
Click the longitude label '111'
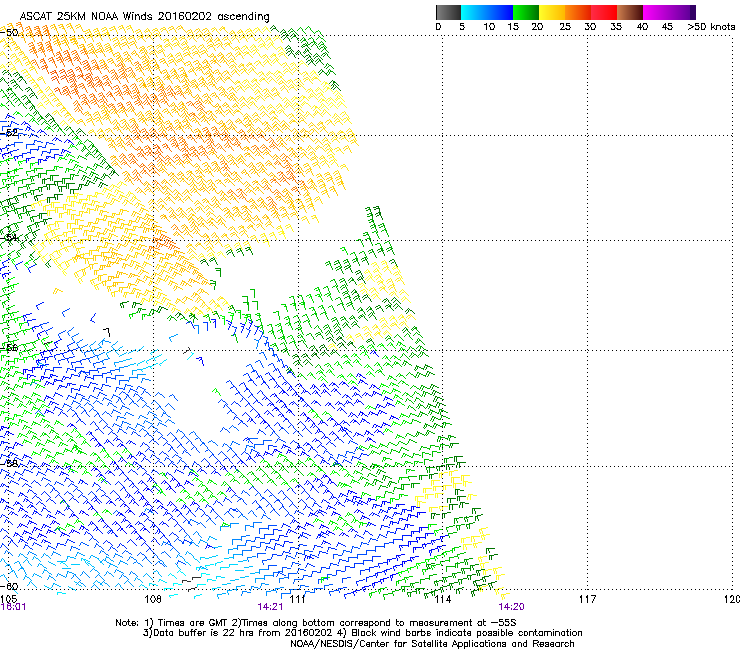[x=298, y=599]
